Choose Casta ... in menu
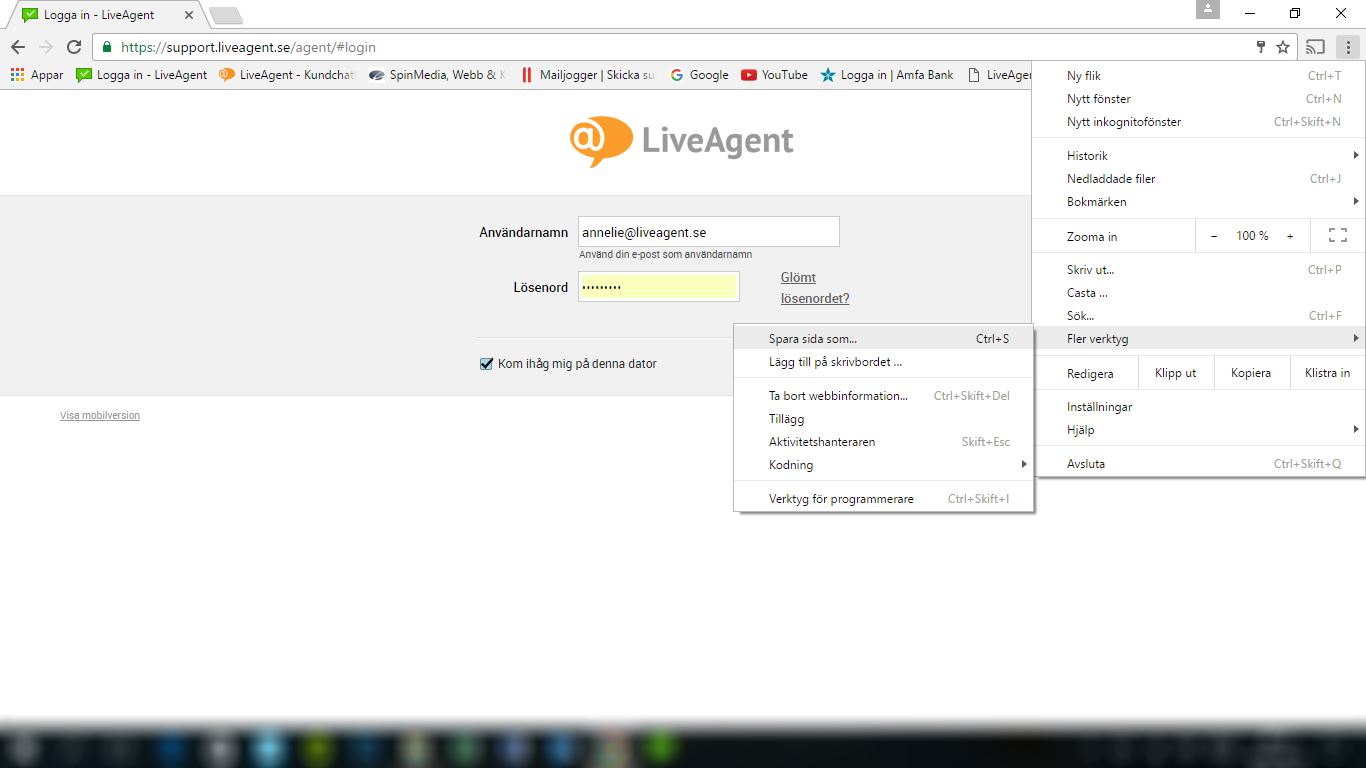The image size is (1366, 768). pyautogui.click(x=1199, y=293)
